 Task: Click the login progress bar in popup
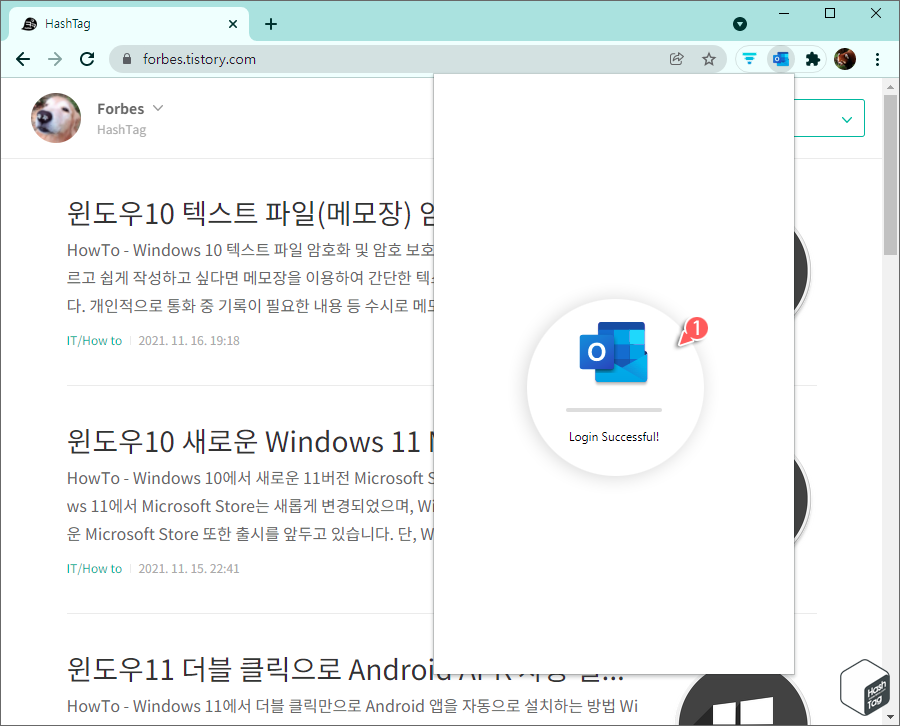click(x=614, y=410)
